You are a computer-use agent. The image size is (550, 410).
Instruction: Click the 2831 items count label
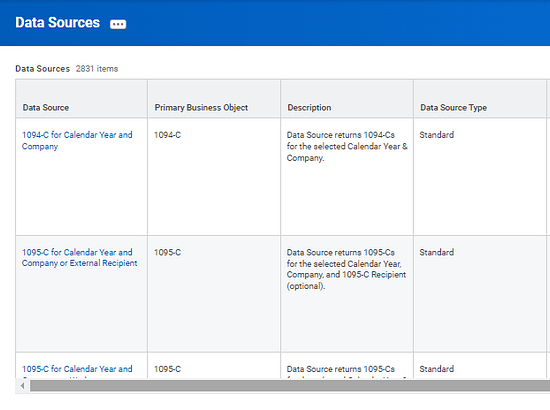point(97,69)
